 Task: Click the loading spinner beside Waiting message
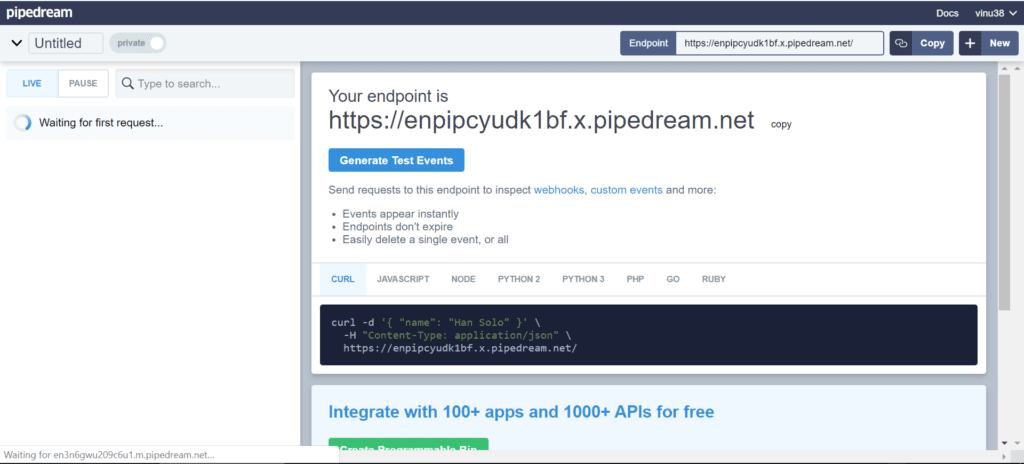coord(23,123)
